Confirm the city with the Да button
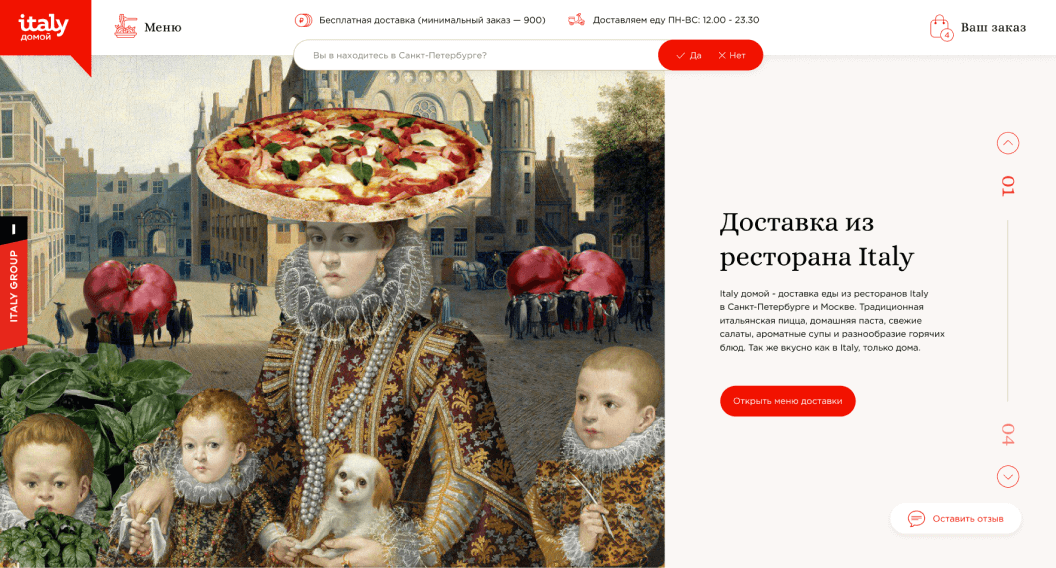Image resolution: width=1056 pixels, height=568 pixels. pos(689,55)
